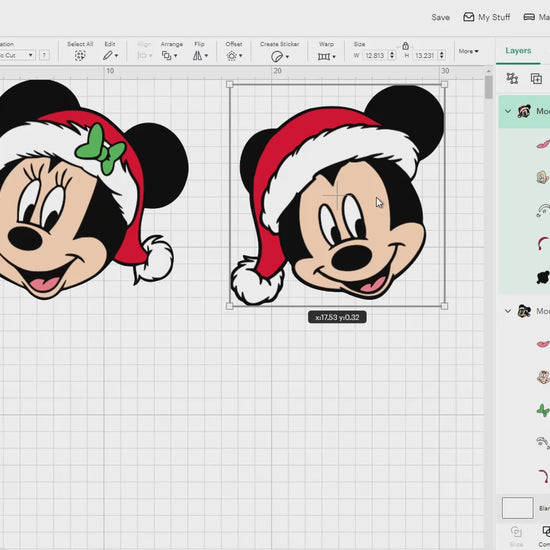Viewport: 550px width, 550px height.
Task: Expand the Create Sticker dropdown arrow
Action: pyautogui.click(x=287, y=56)
